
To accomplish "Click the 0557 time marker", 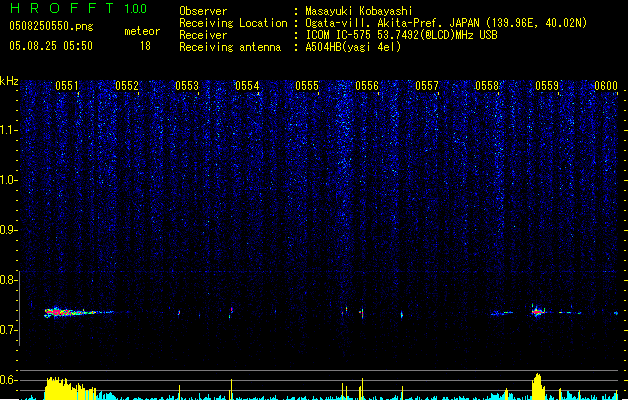I will point(427,86).
